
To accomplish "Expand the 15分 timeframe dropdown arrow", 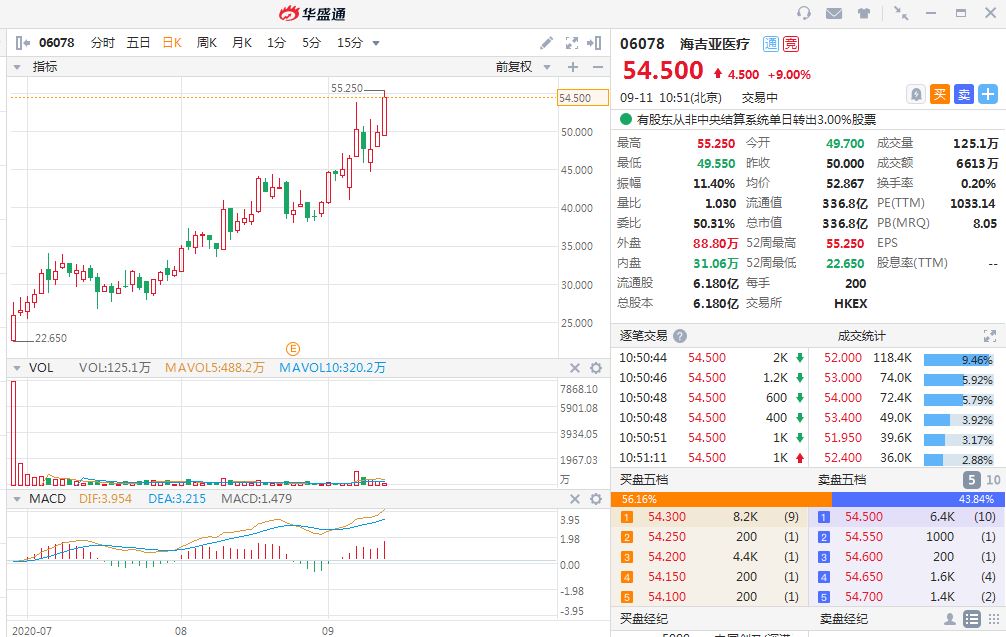I will [376, 43].
